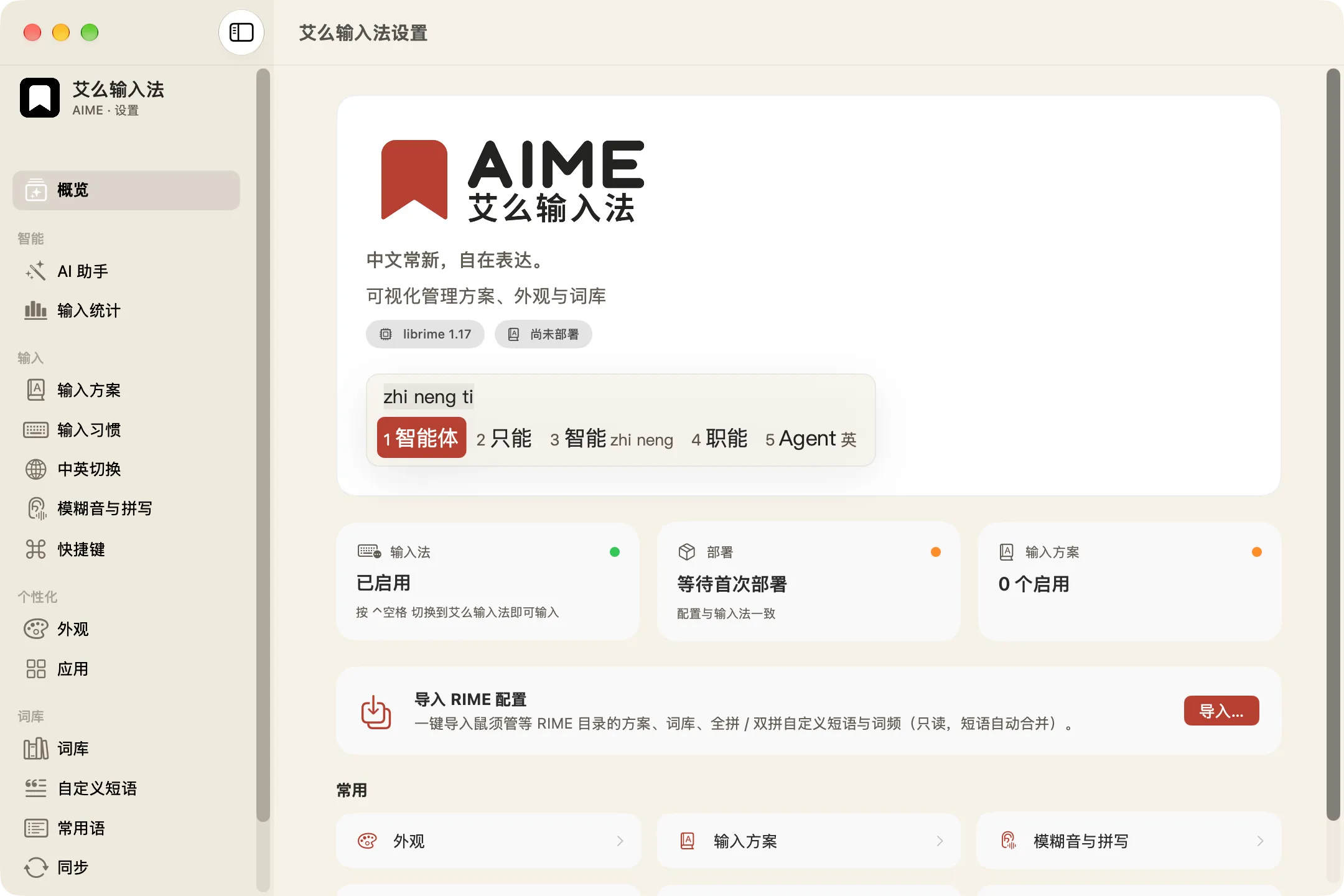This screenshot has width=1344, height=896.
Task: Click the keyboard icon on 输入法 card
Action: pyautogui.click(x=370, y=552)
